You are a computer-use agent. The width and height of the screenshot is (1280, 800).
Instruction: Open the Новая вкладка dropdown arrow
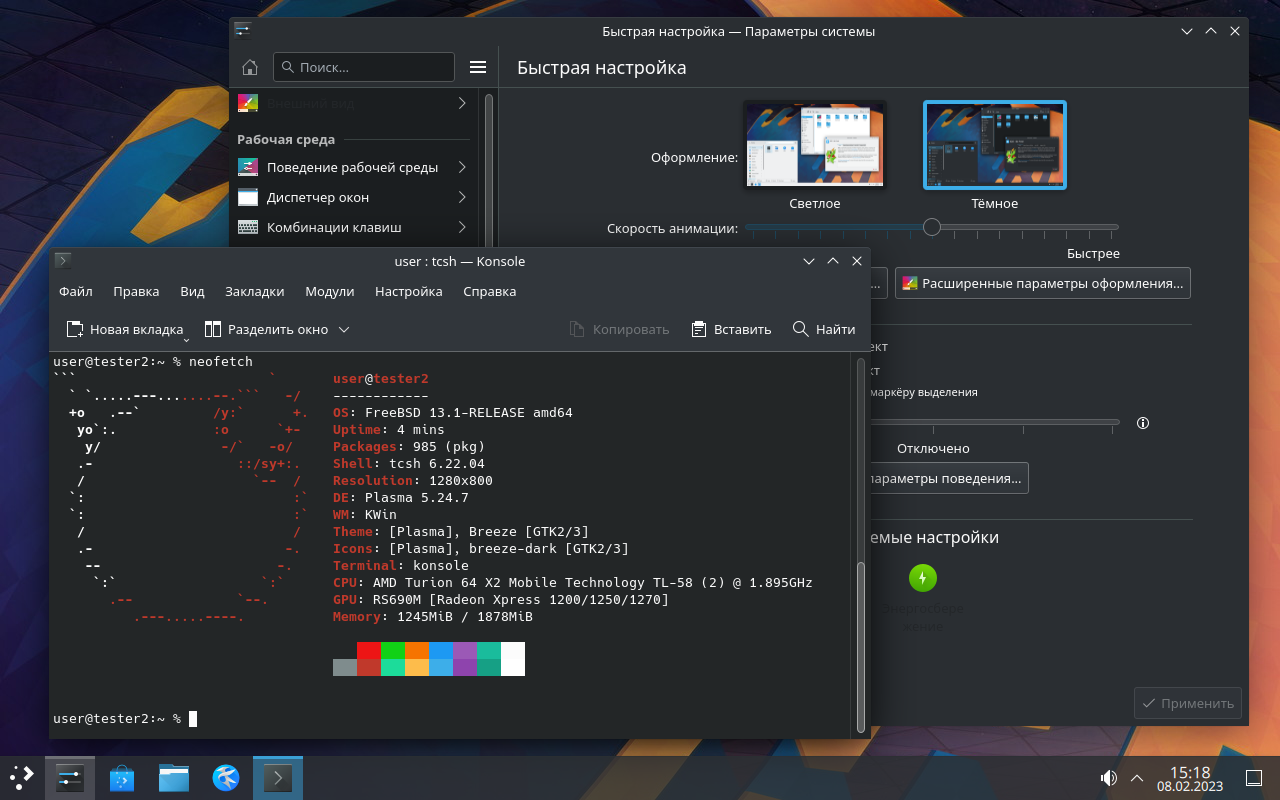click(x=187, y=339)
